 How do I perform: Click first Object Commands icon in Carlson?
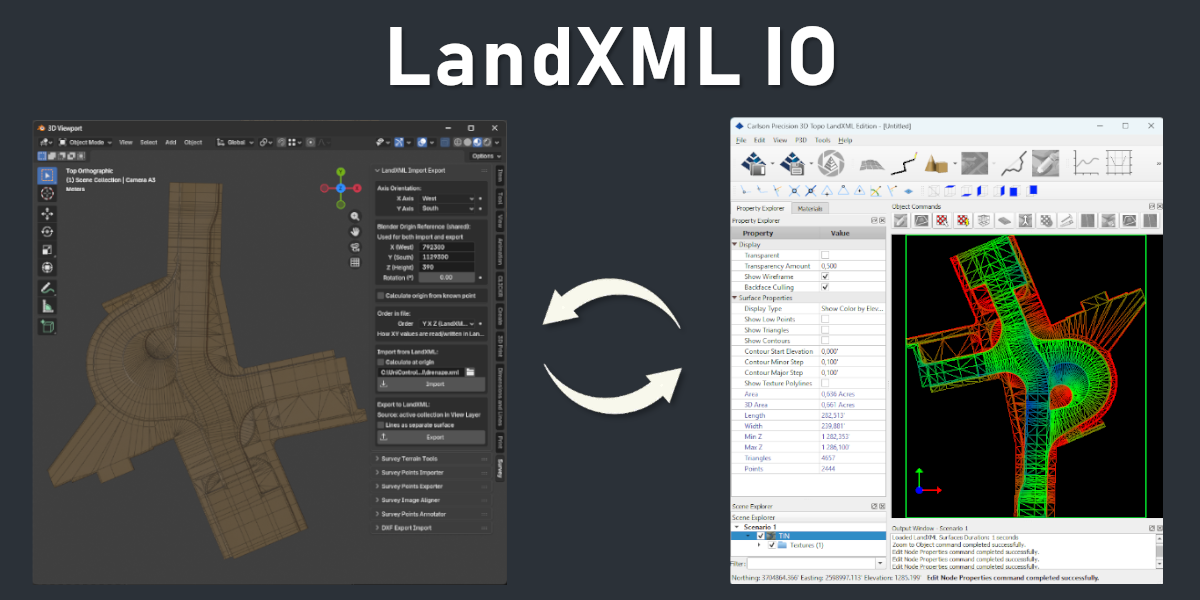(901, 220)
